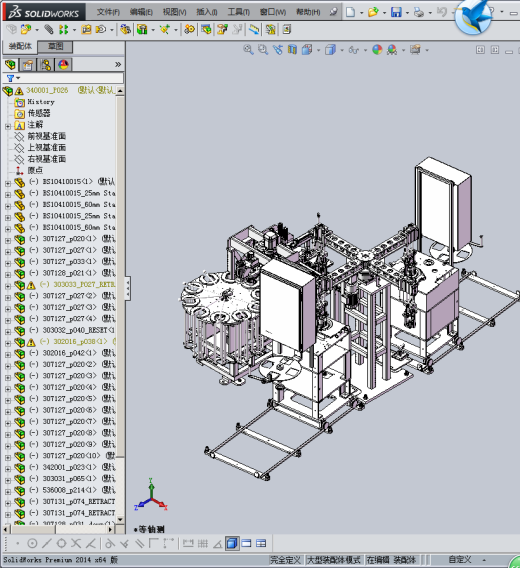Click the DisplayManager color sphere tab

tap(63, 65)
